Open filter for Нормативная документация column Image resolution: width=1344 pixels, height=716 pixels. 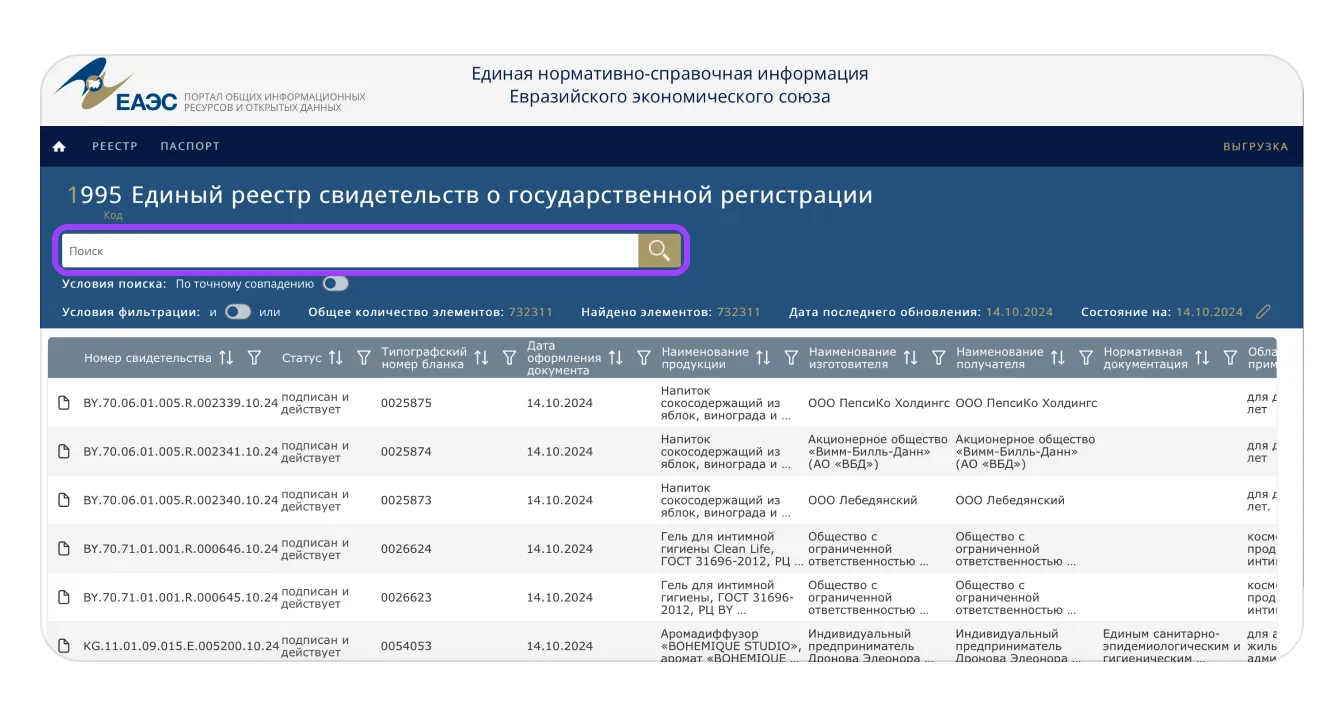(1230, 358)
